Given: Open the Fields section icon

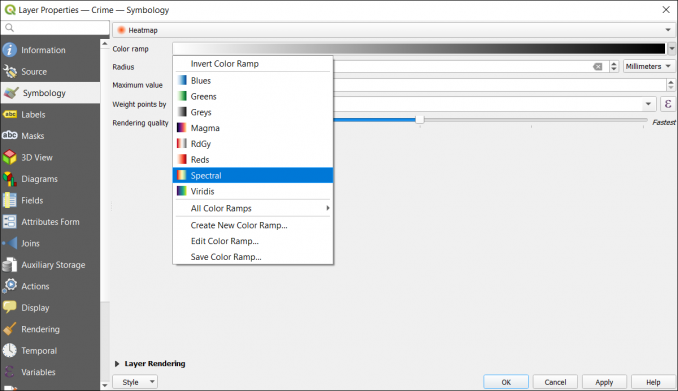Looking at the screenshot, I should pos(10,200).
